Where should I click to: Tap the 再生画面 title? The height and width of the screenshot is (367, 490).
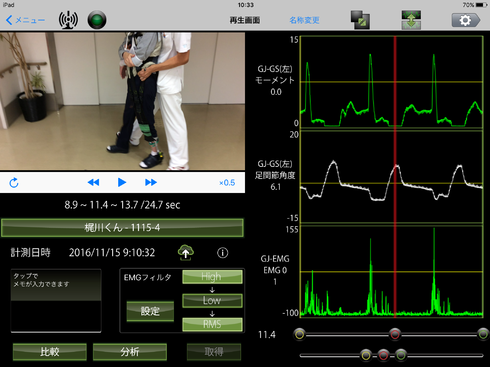[245, 20]
